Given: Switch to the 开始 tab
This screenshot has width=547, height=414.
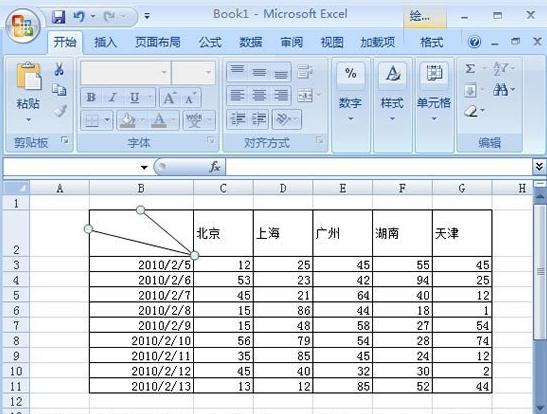Looking at the screenshot, I should tap(65, 42).
